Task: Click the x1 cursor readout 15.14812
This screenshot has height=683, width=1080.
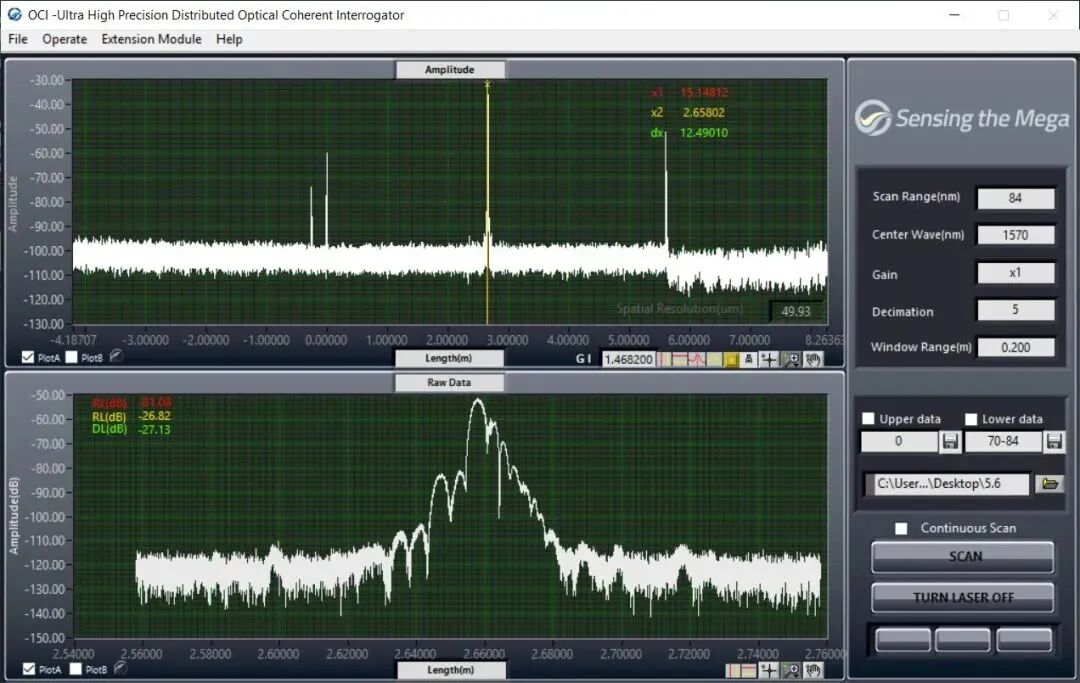Action: [704, 92]
